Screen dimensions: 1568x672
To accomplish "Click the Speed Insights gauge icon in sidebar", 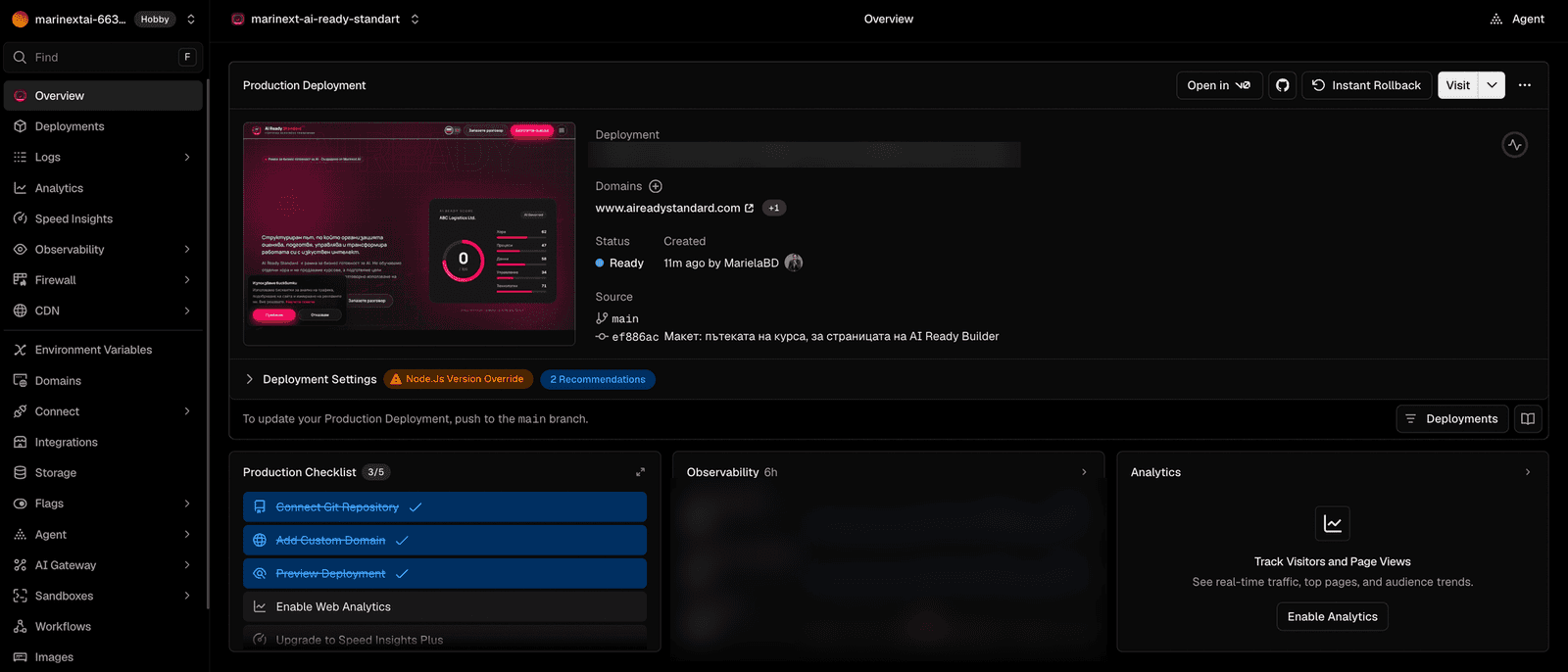I will (20, 218).
